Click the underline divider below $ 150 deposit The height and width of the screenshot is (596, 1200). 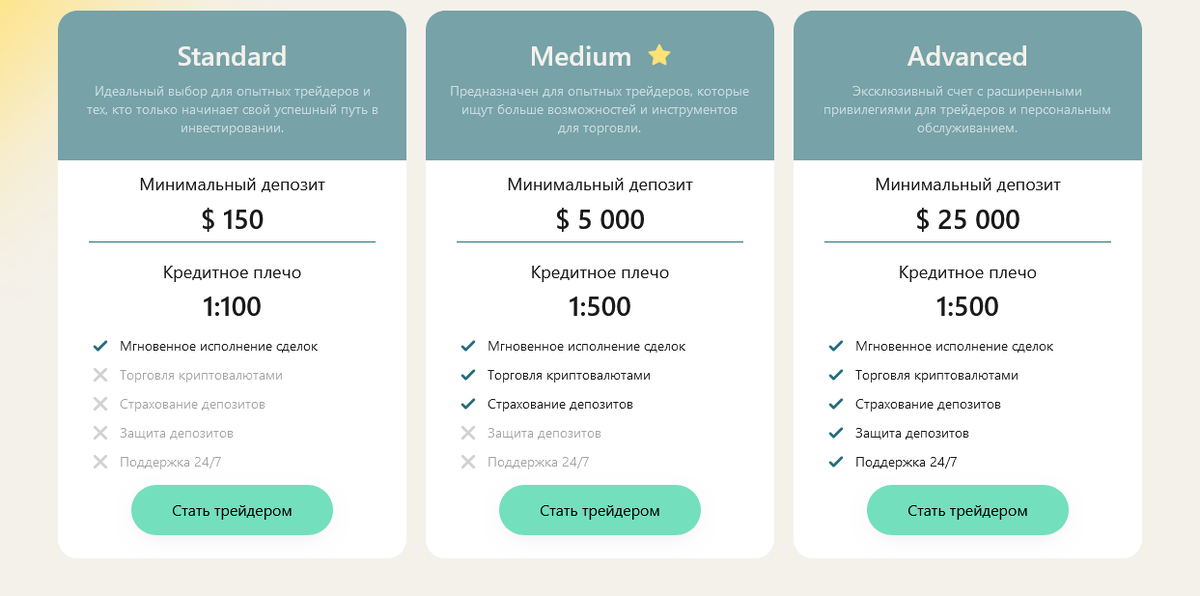232,240
